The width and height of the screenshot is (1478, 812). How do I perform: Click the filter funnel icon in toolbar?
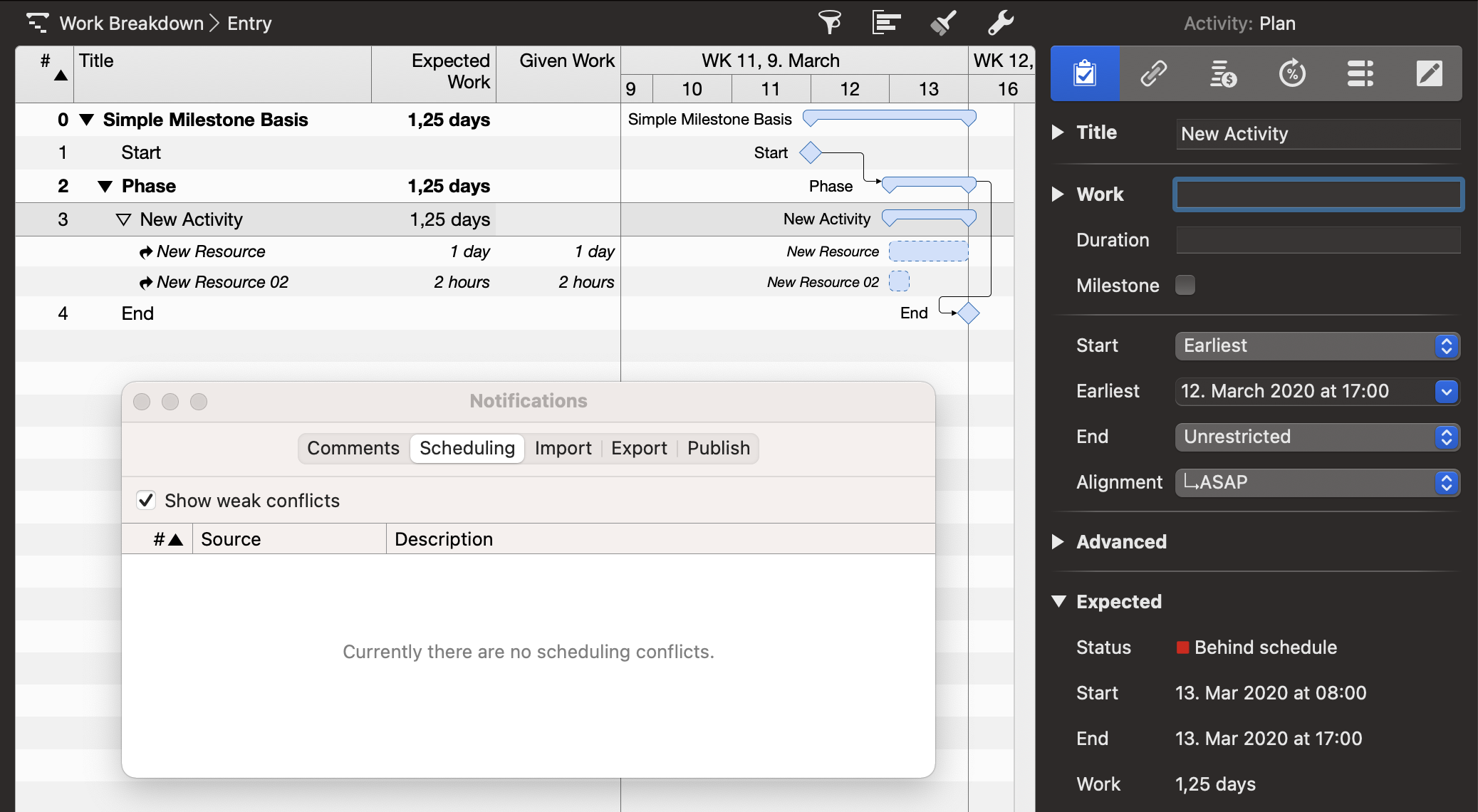click(829, 23)
